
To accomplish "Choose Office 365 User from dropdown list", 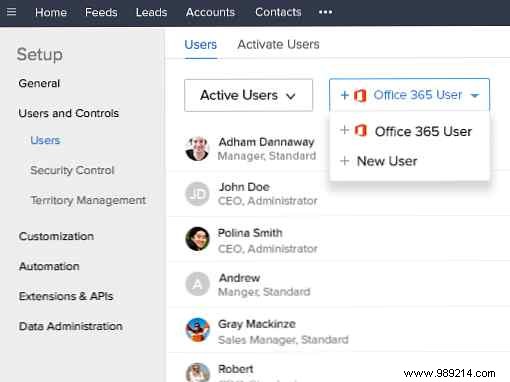I will pyautogui.click(x=409, y=131).
